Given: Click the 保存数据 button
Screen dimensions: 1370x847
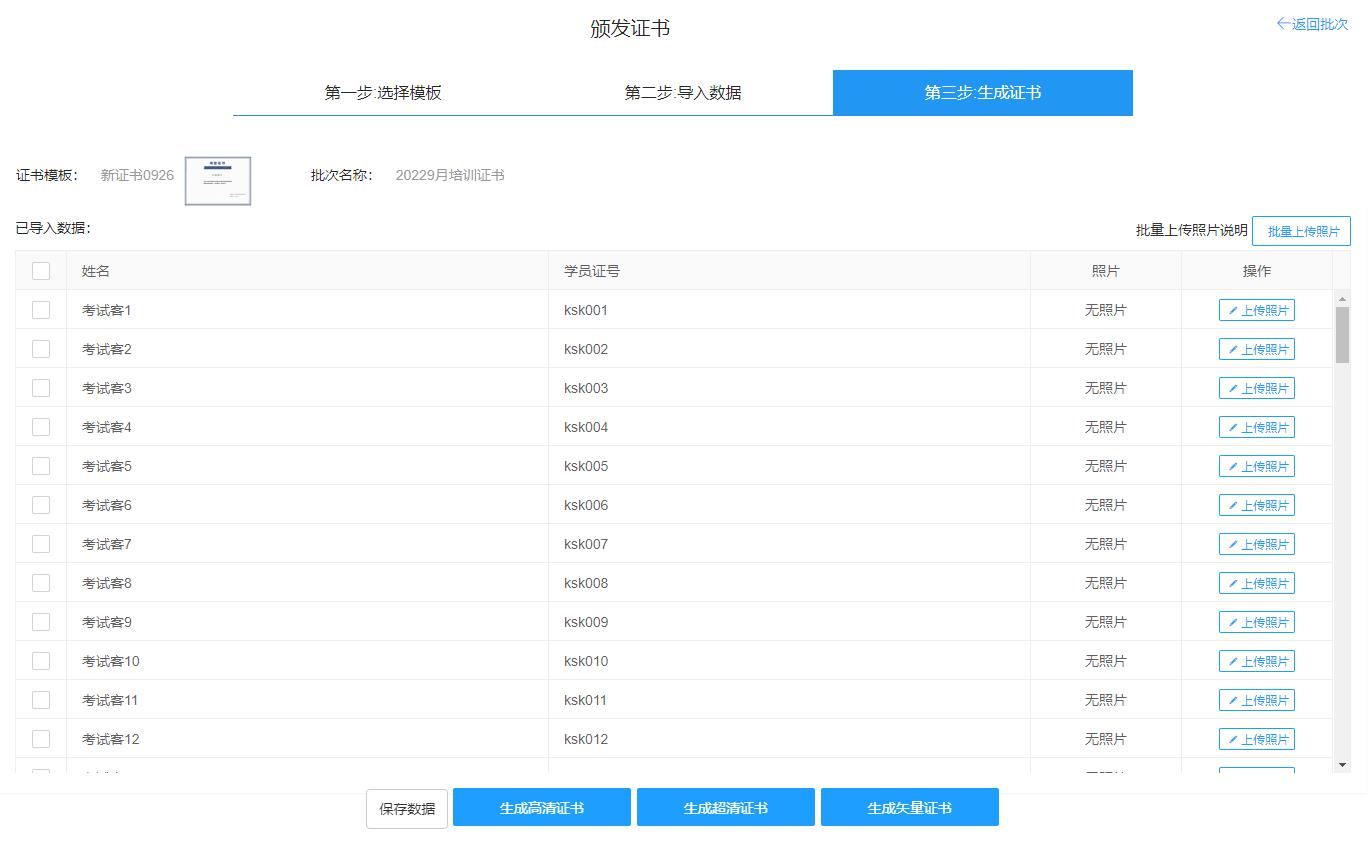Looking at the screenshot, I should (406, 807).
